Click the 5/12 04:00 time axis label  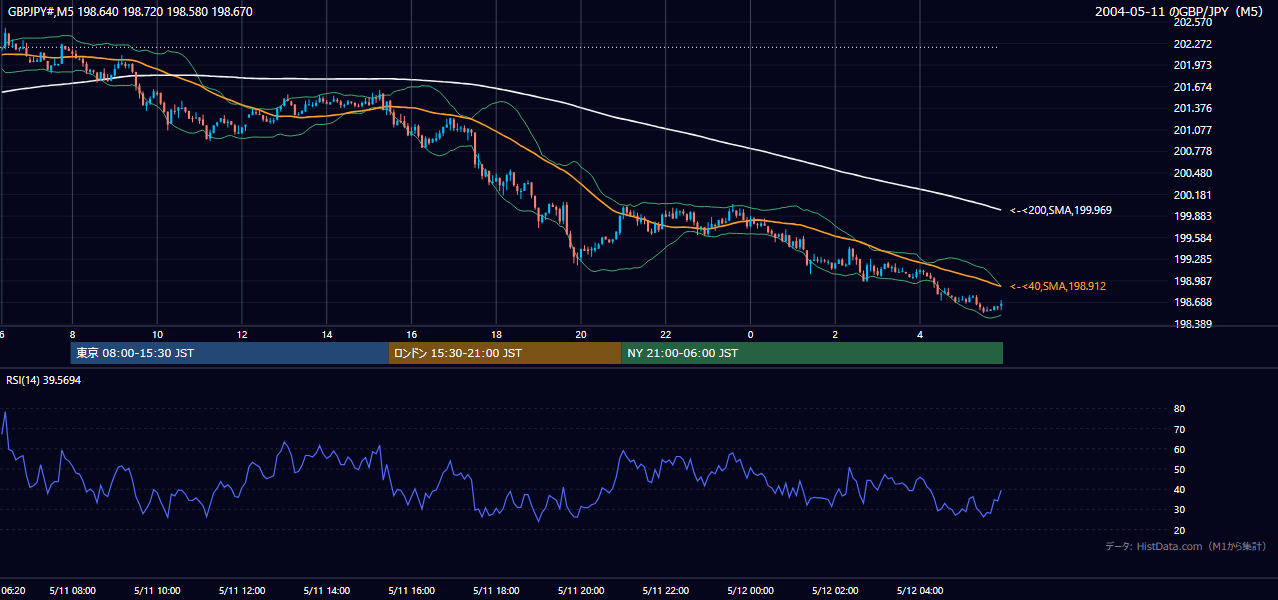(920, 591)
